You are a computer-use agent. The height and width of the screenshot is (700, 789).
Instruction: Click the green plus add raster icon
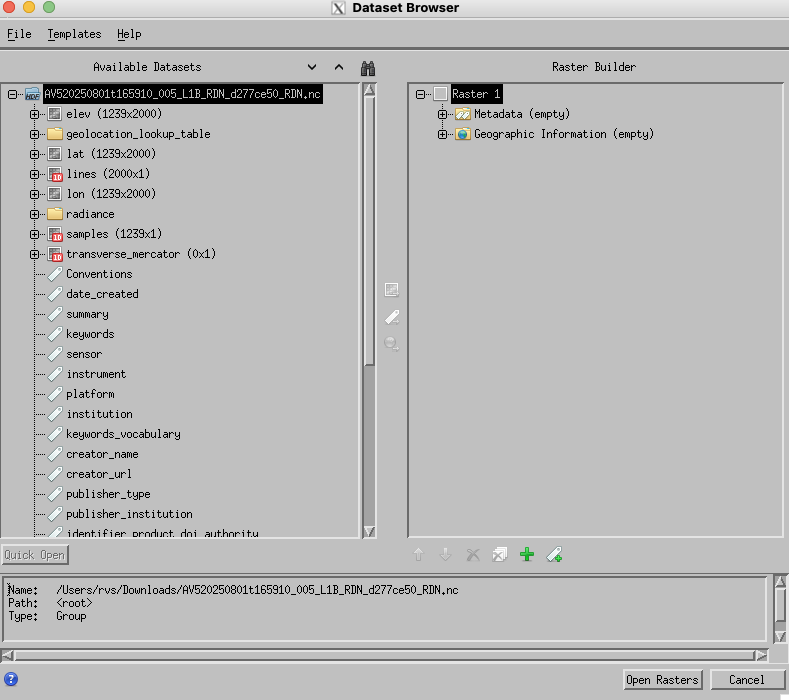[x=527, y=555]
